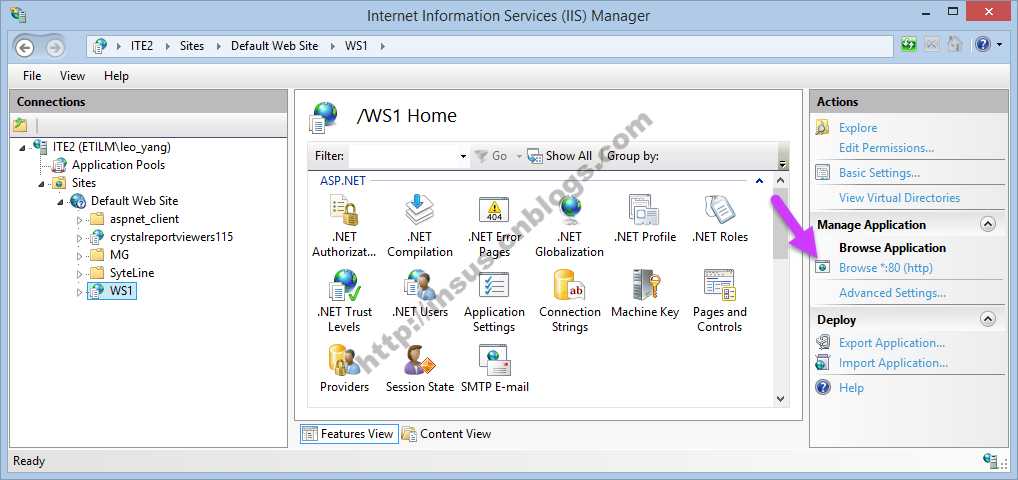
Task: Open the View menu
Action: point(72,76)
